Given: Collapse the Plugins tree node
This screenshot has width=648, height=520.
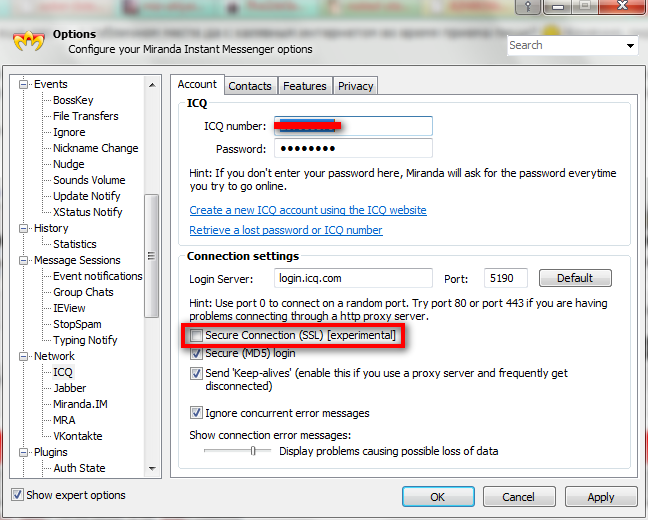Looking at the screenshot, I should [24, 452].
